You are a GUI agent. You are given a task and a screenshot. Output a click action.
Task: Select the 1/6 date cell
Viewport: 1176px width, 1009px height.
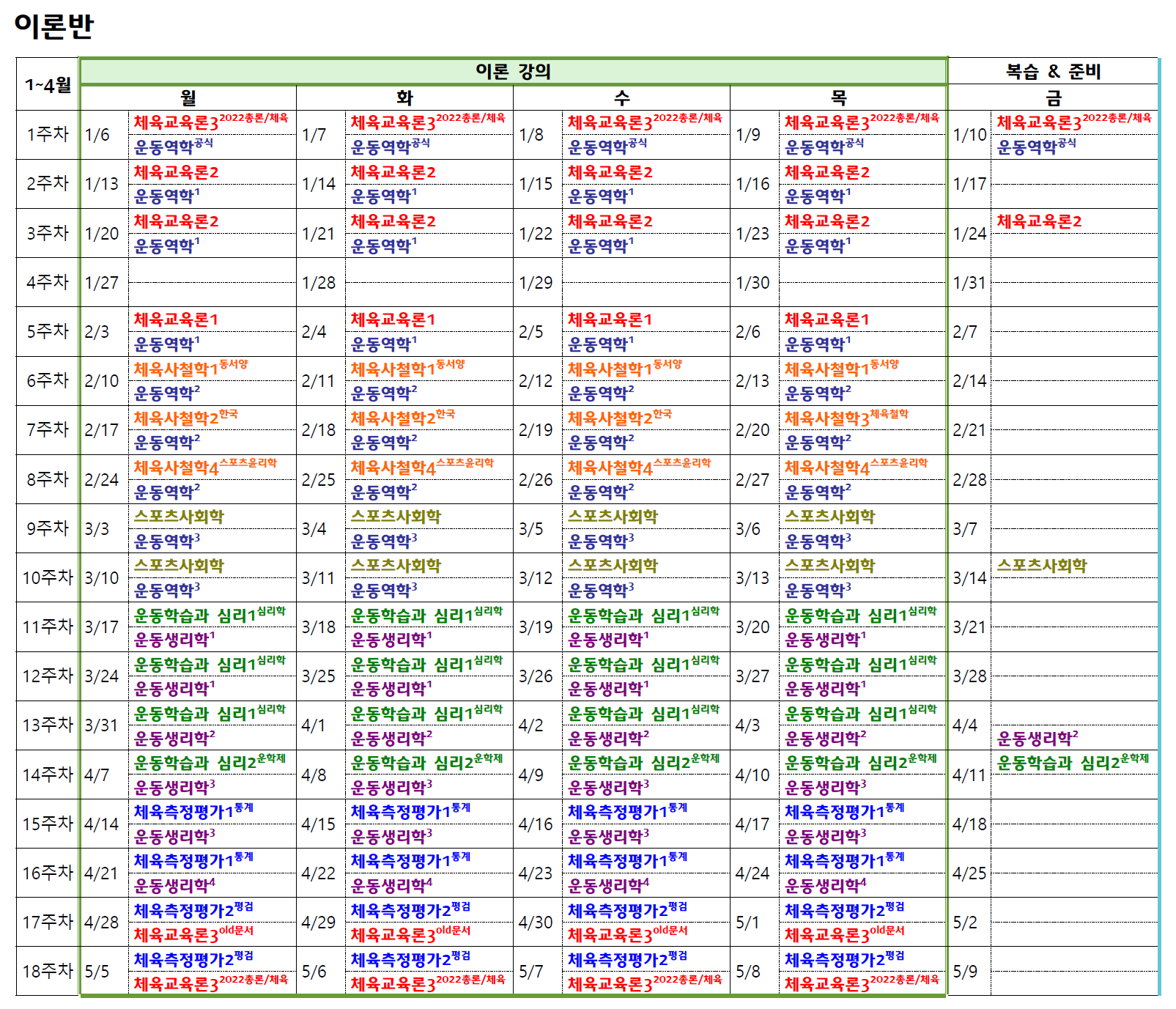105,135
